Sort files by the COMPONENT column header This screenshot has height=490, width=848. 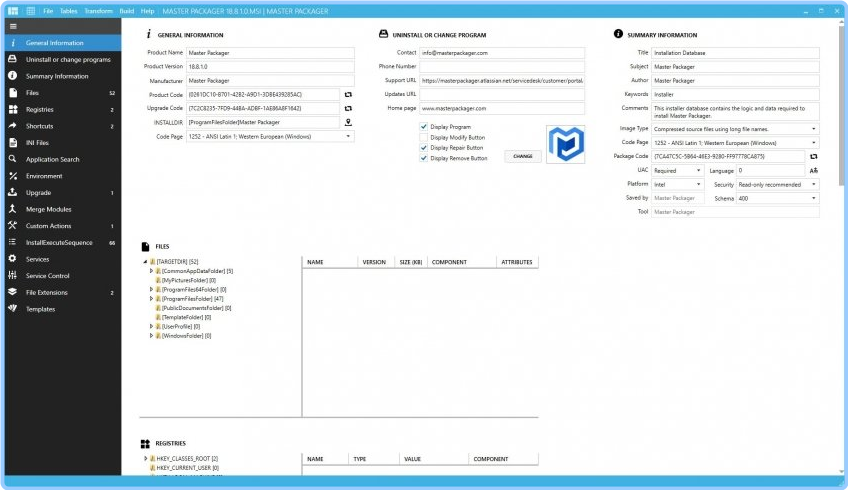click(461, 262)
